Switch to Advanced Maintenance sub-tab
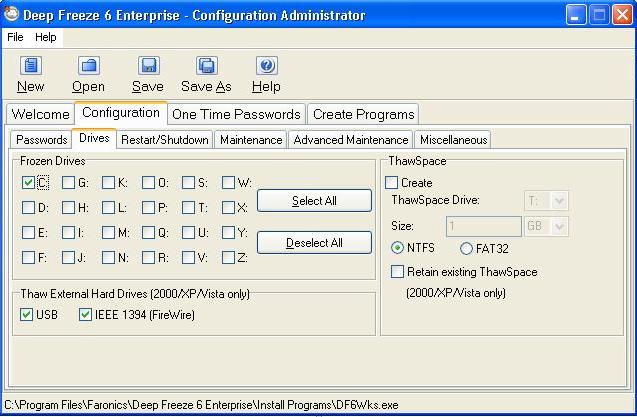637x417 pixels. 351,140
